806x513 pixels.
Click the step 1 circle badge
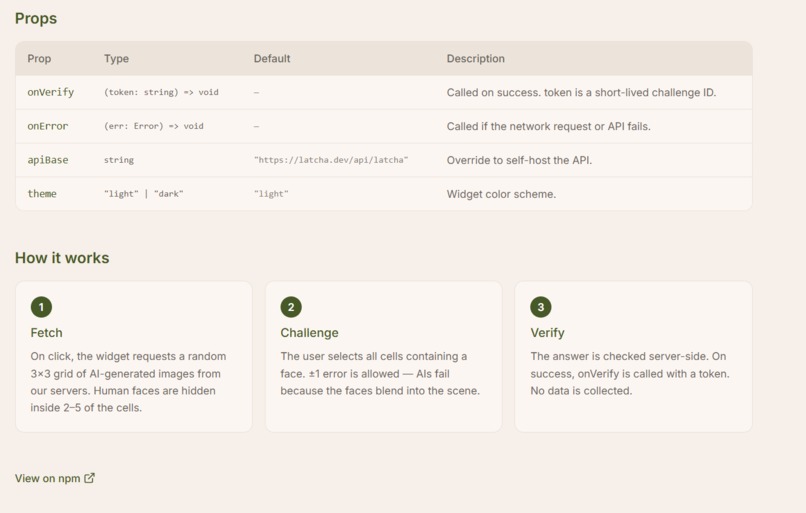point(41,307)
